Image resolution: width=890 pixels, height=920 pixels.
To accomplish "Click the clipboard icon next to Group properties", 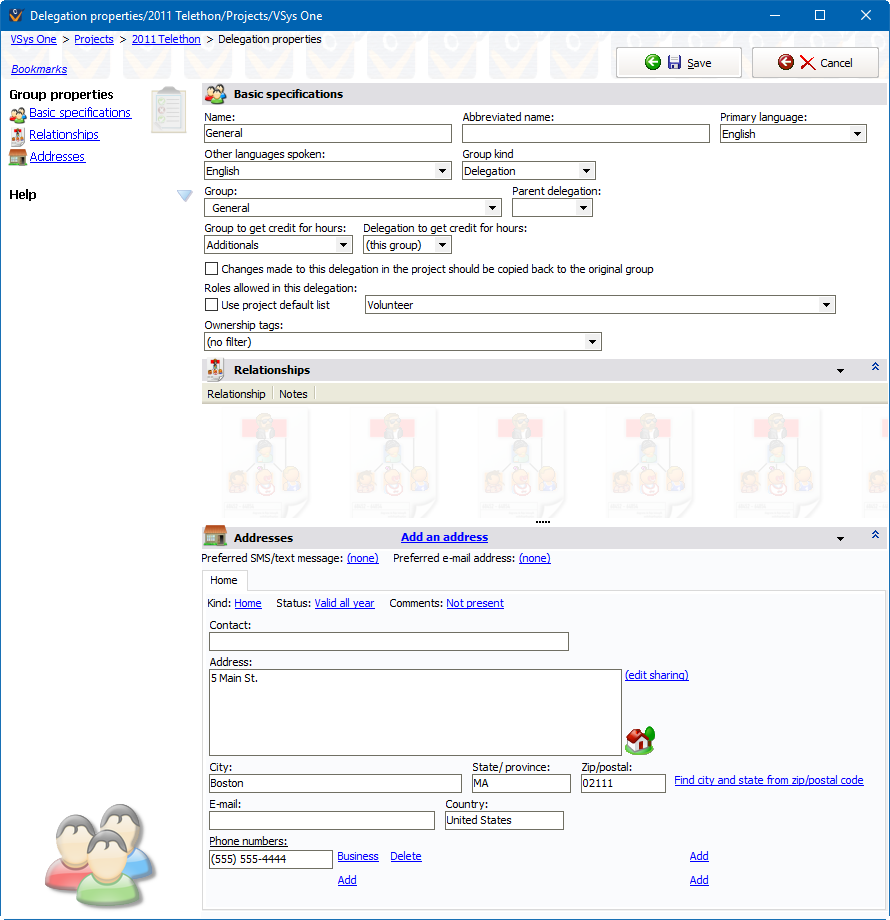I will tap(168, 110).
